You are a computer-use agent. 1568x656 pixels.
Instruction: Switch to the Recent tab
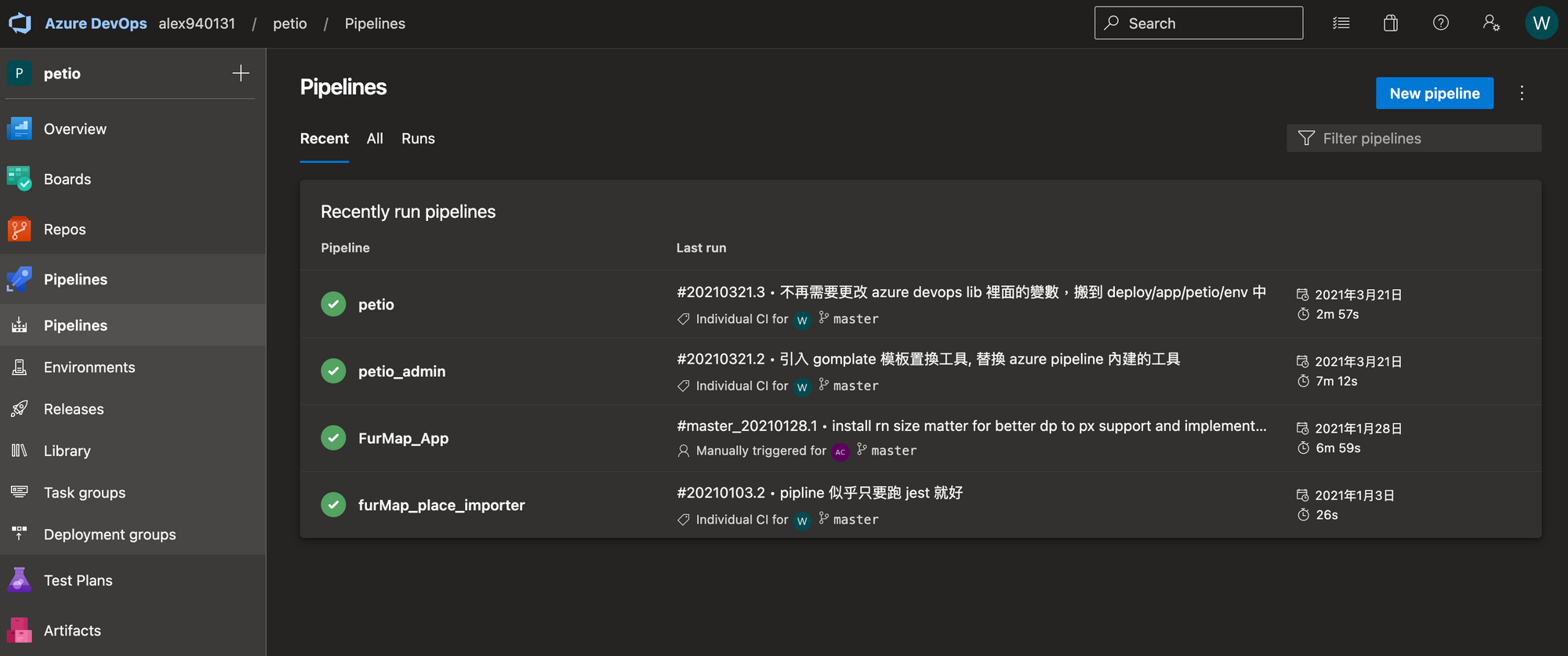[325, 139]
